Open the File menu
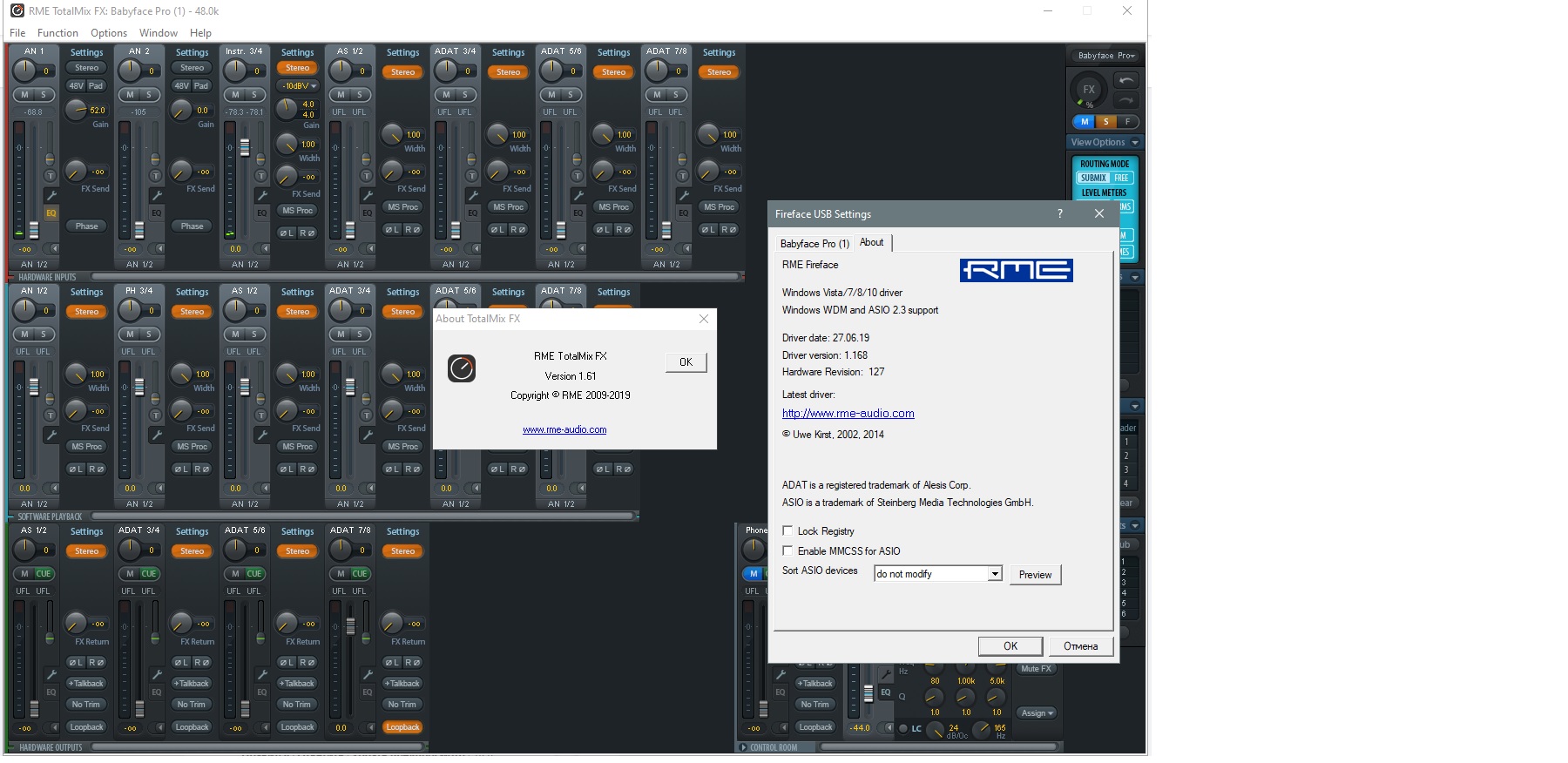This screenshot has height=763, width=1568. 17,33
